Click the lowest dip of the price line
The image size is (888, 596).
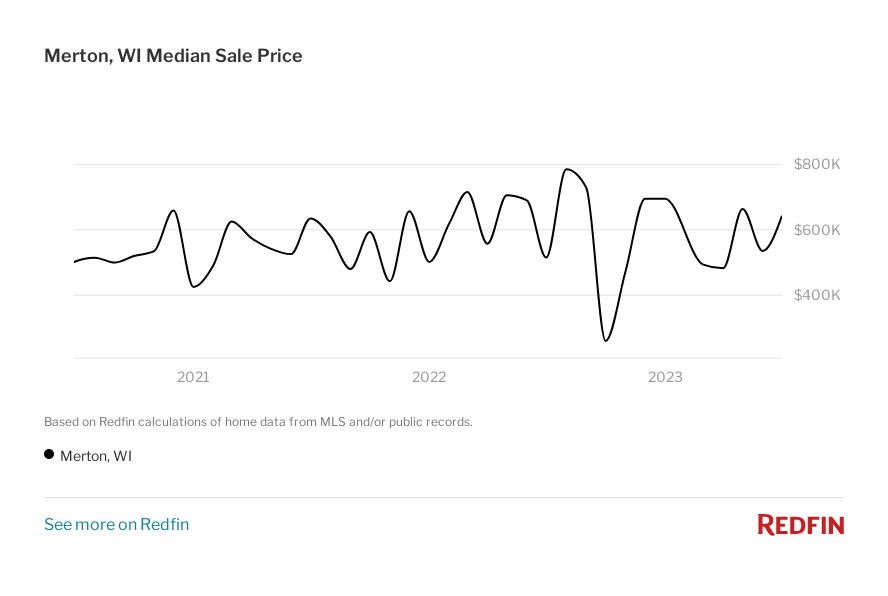pyautogui.click(x=605, y=341)
